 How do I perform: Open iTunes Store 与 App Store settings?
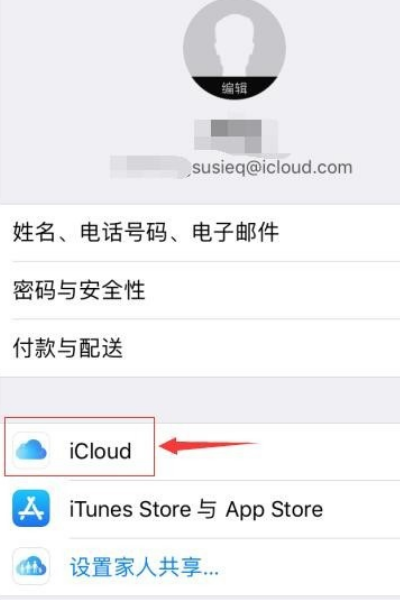click(200, 509)
